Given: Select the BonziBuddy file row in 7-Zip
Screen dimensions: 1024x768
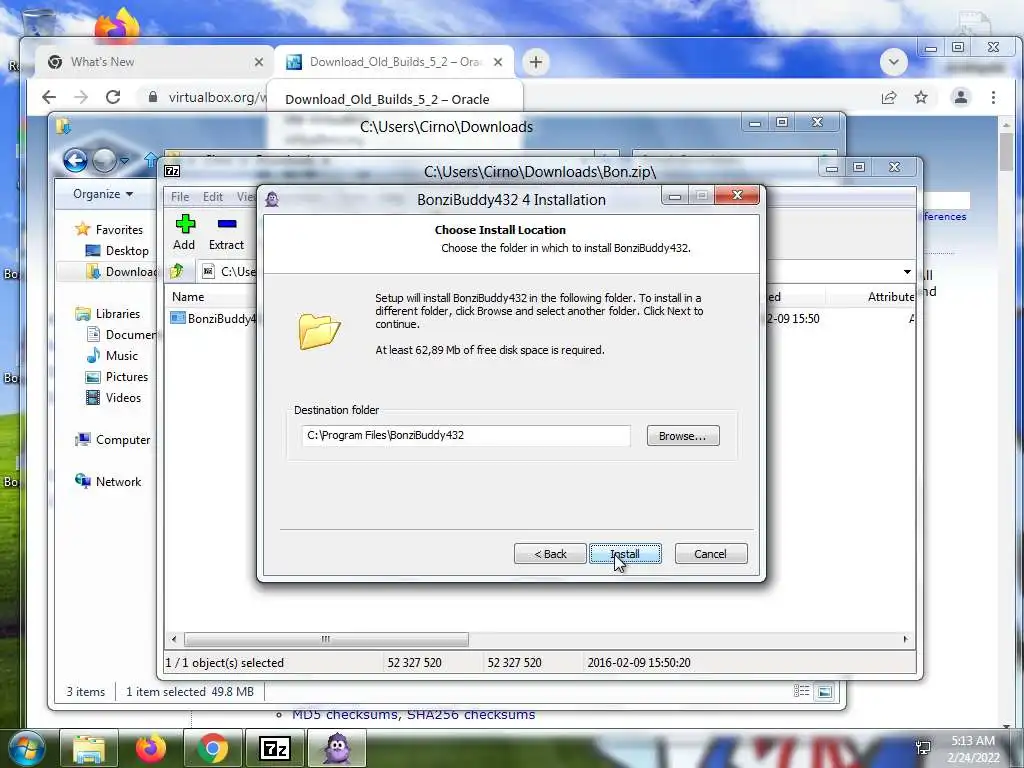Looking at the screenshot, I should 214,319.
